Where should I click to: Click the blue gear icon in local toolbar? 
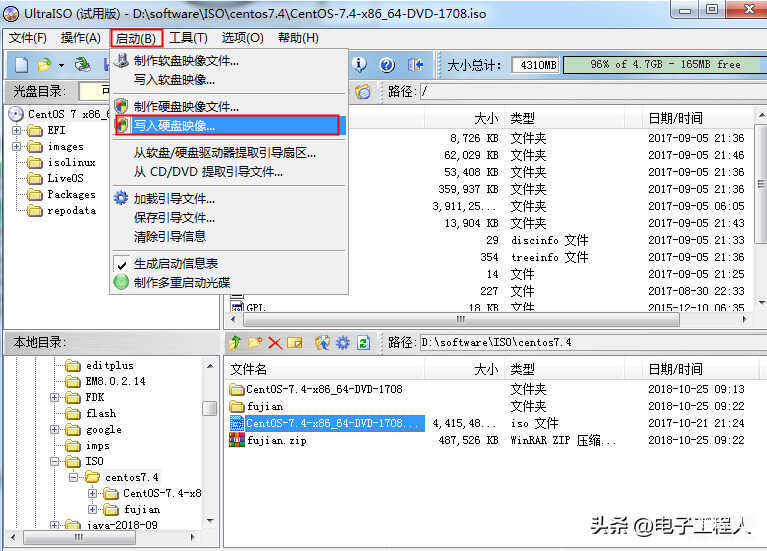click(x=342, y=343)
